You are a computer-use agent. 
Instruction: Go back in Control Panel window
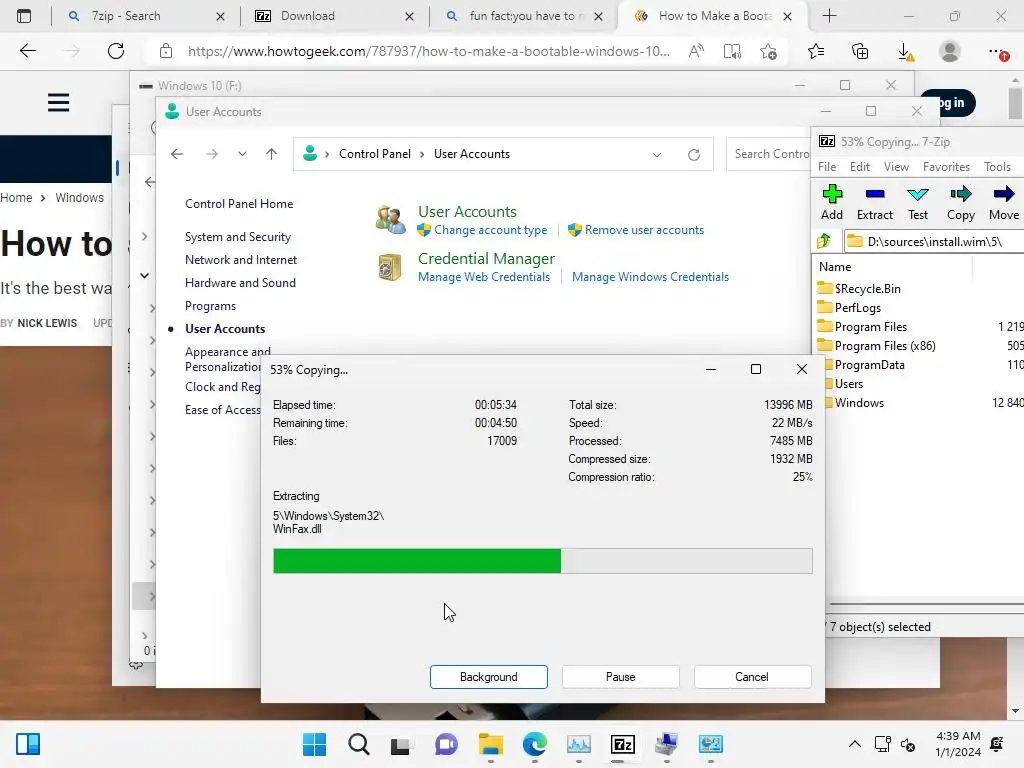(177, 154)
